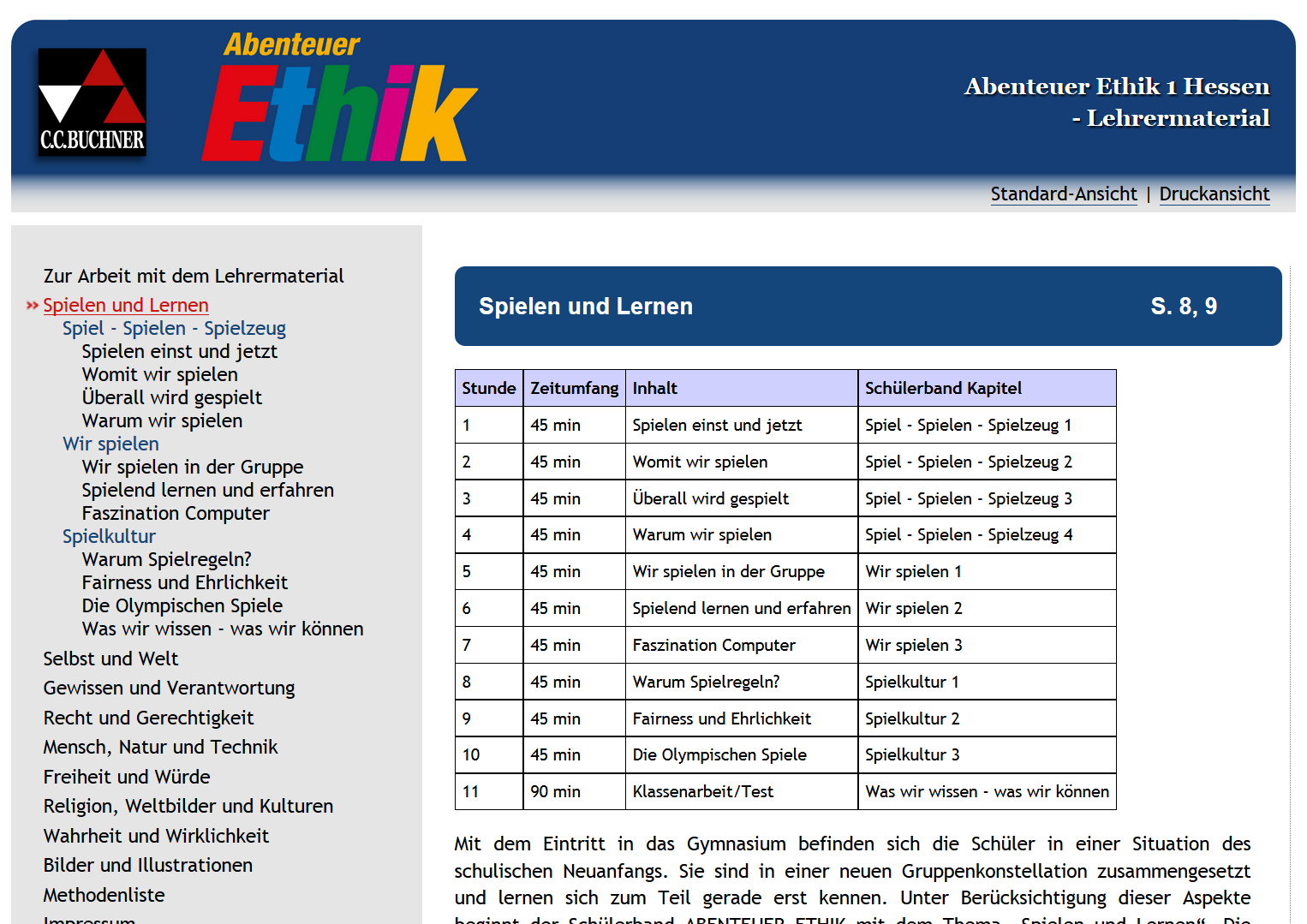Click table cell 'Womit wir spielen'

[742, 462]
